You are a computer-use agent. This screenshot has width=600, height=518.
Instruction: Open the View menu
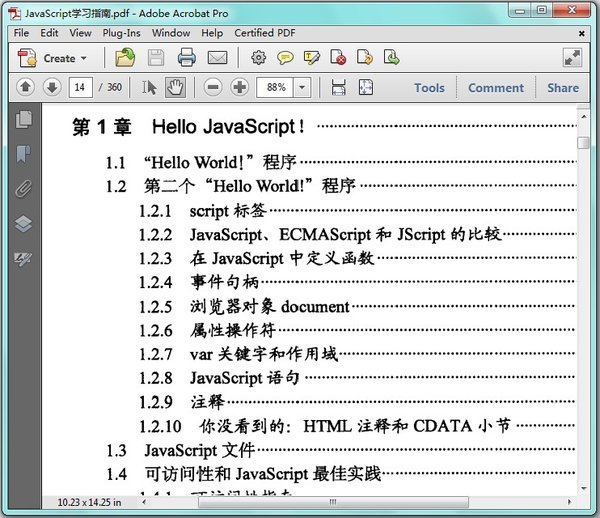click(80, 33)
